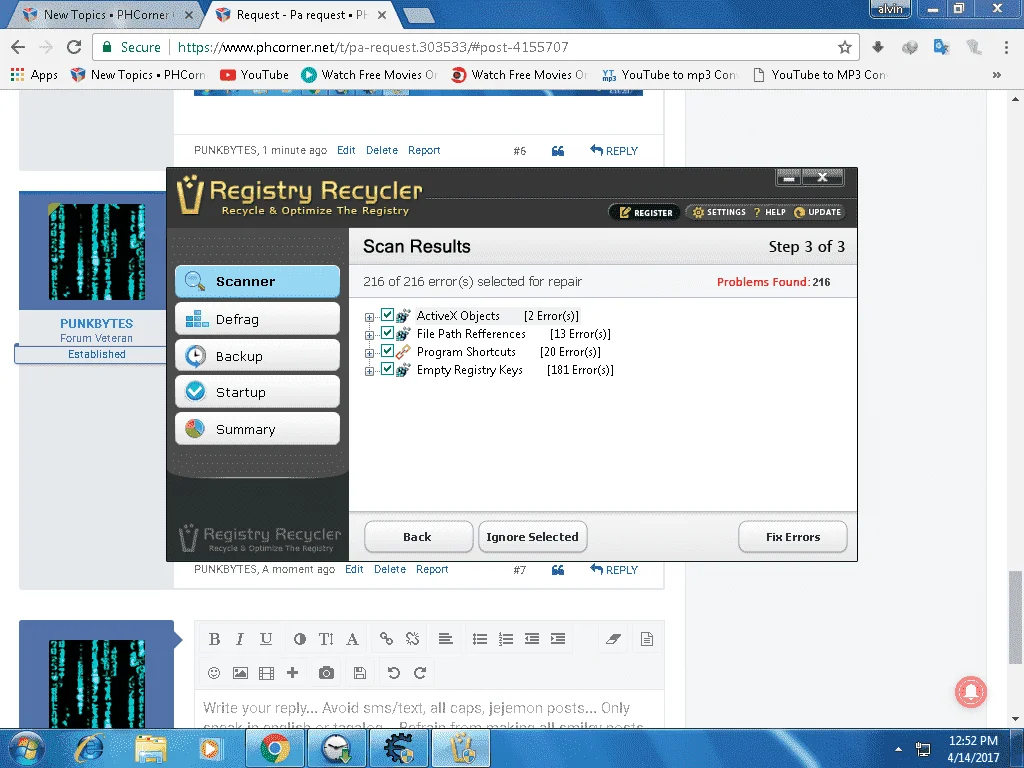Open the Backup section
Image resolution: width=1024 pixels, height=768 pixels.
click(257, 356)
